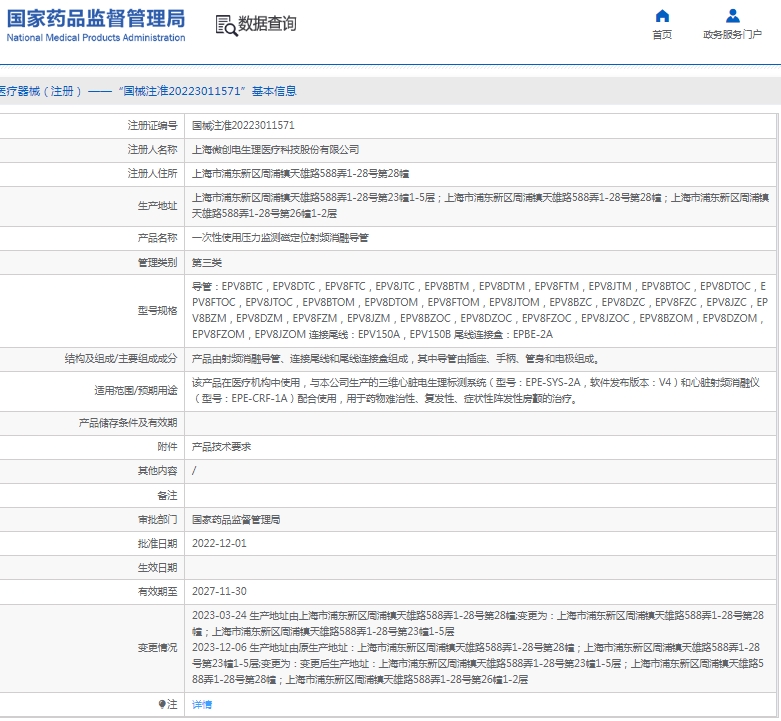Click the 其他内容 slash value

(194, 471)
